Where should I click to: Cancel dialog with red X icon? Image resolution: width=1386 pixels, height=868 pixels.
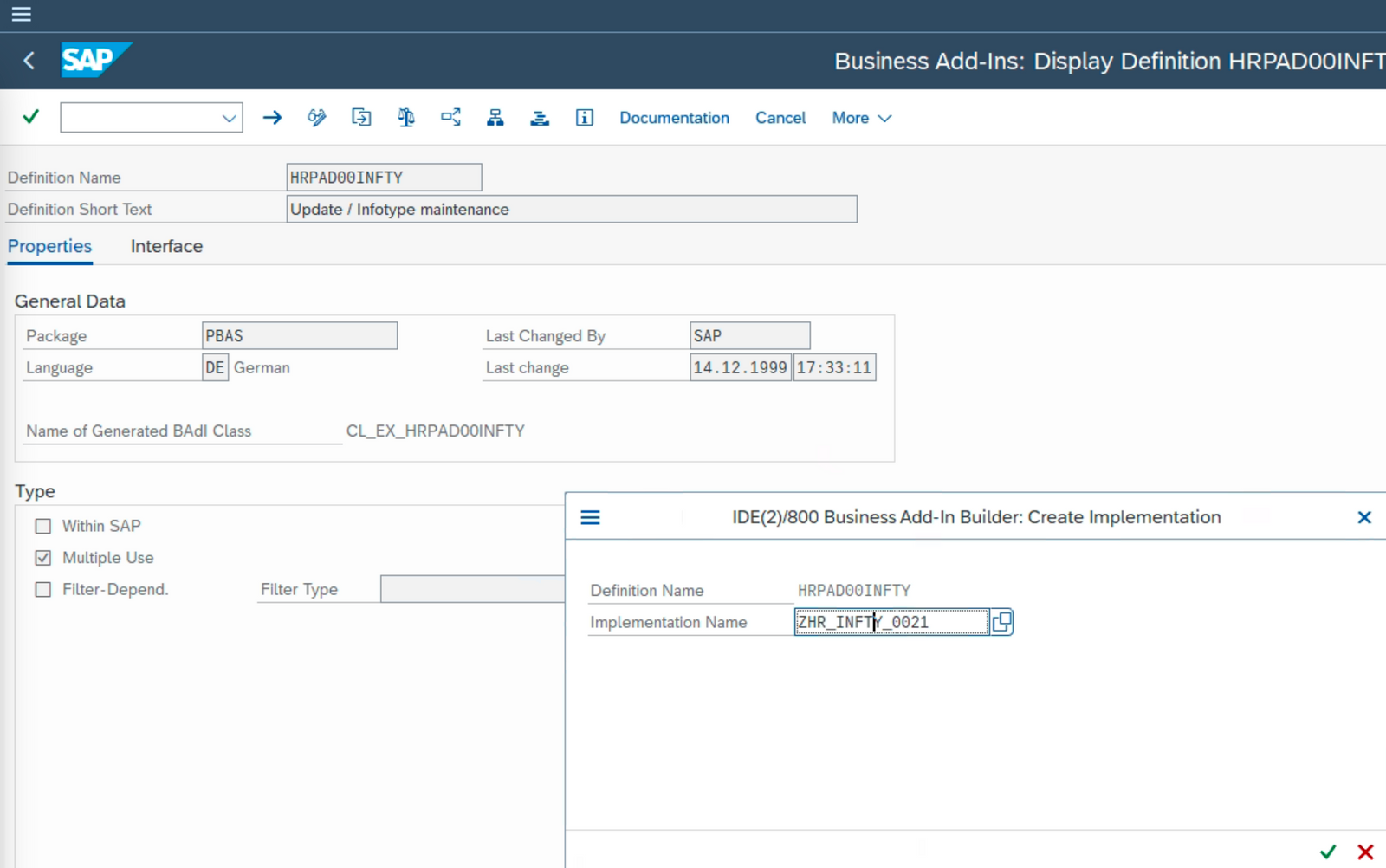pos(1366,852)
